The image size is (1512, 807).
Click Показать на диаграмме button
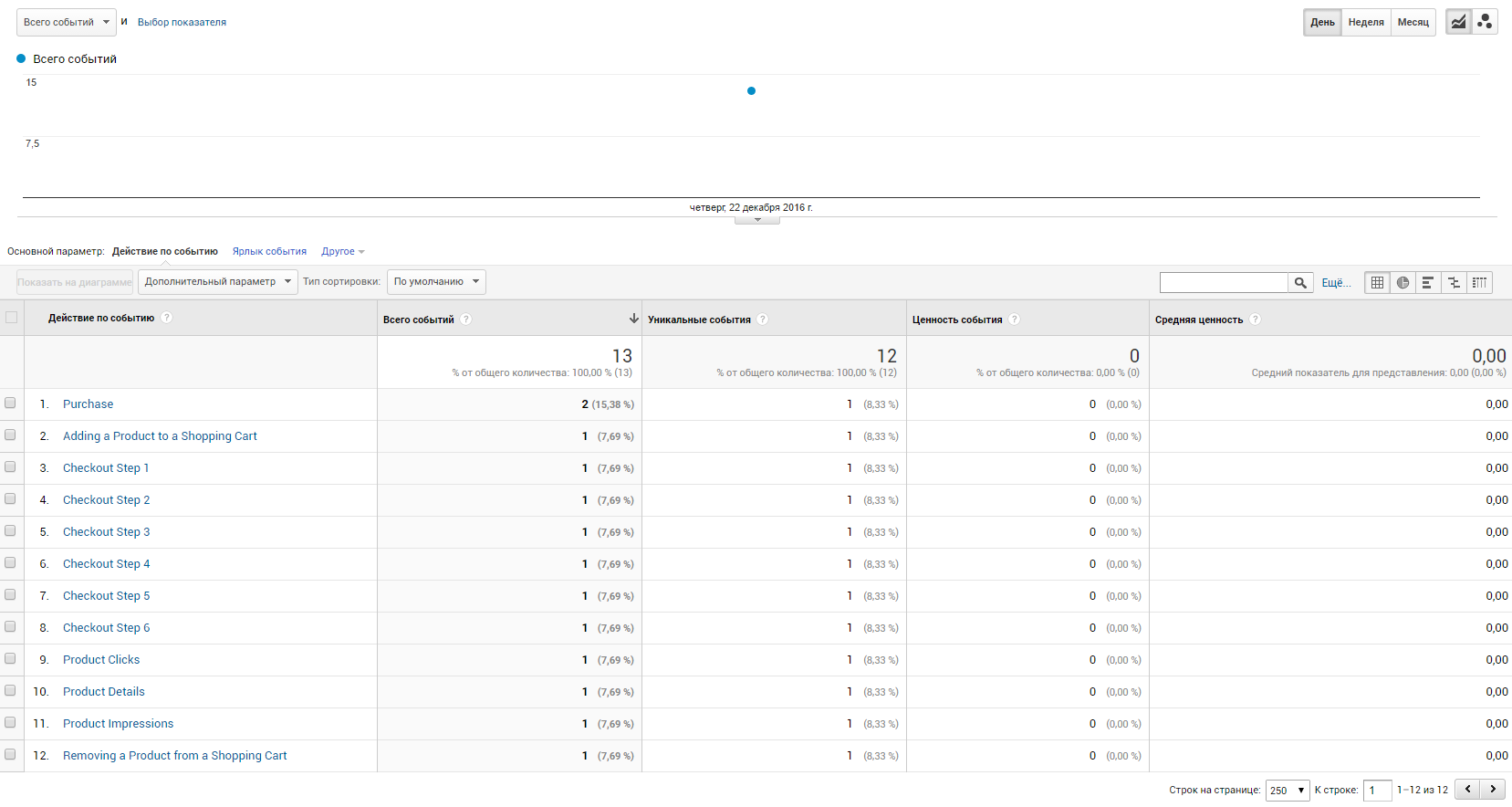(x=75, y=282)
